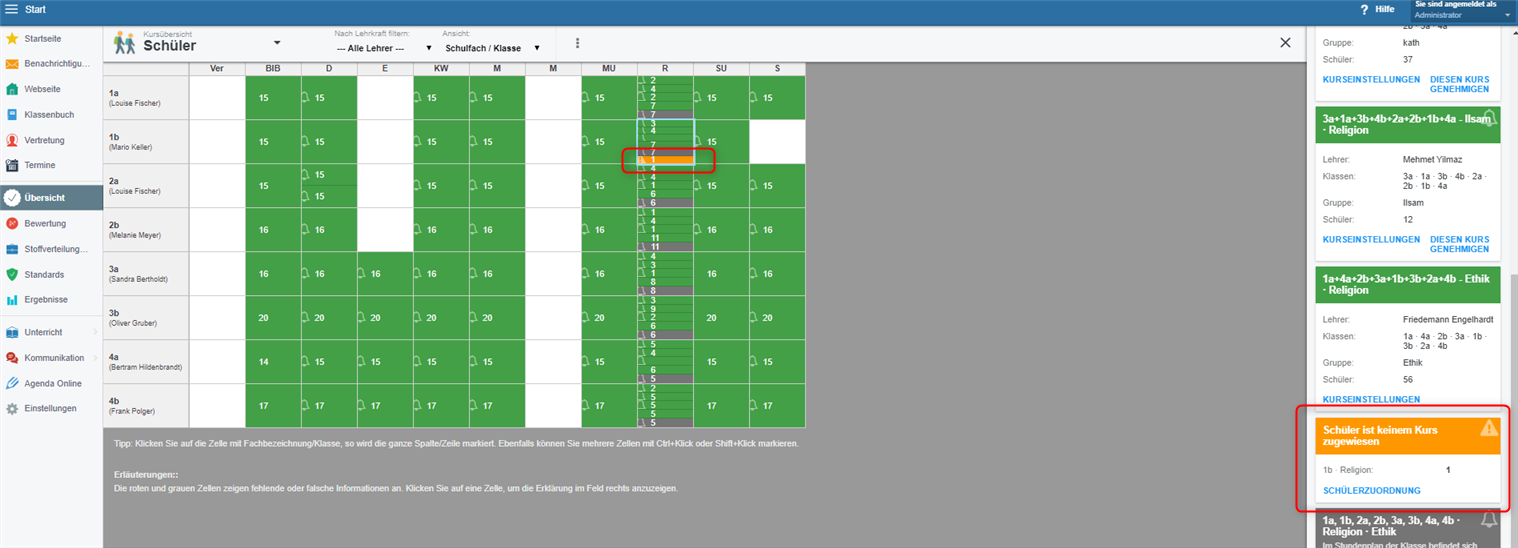The width and height of the screenshot is (1518, 548).
Task: Open Klassenbuch in sidebar
Action: pyautogui.click(x=51, y=115)
